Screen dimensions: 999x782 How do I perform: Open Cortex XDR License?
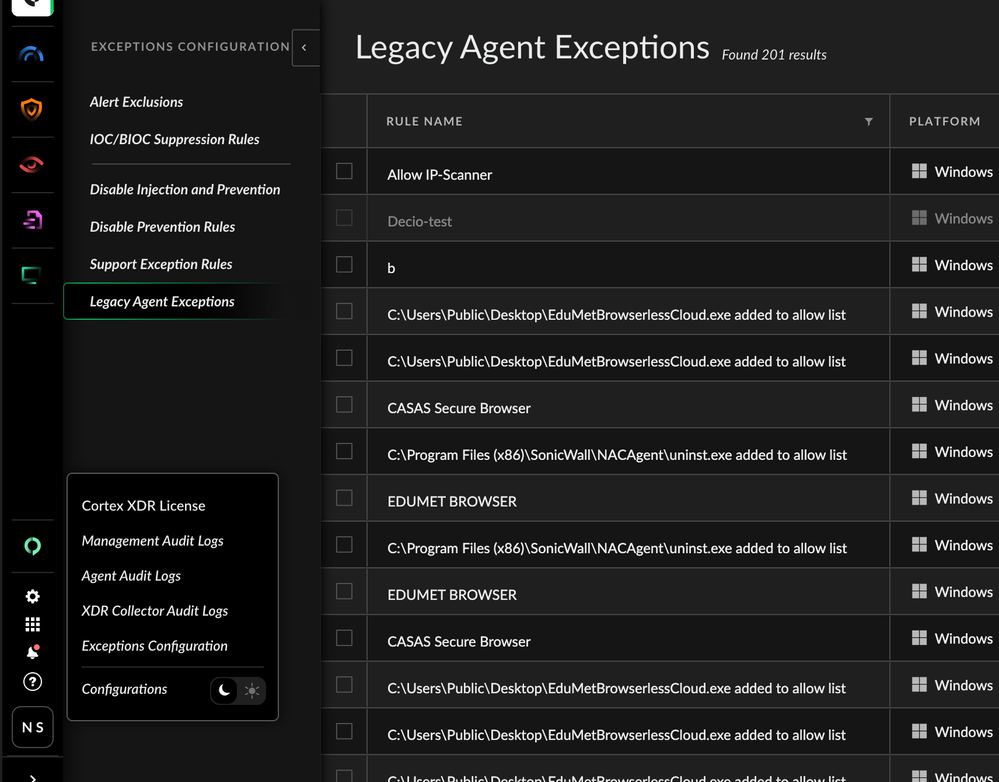143,505
